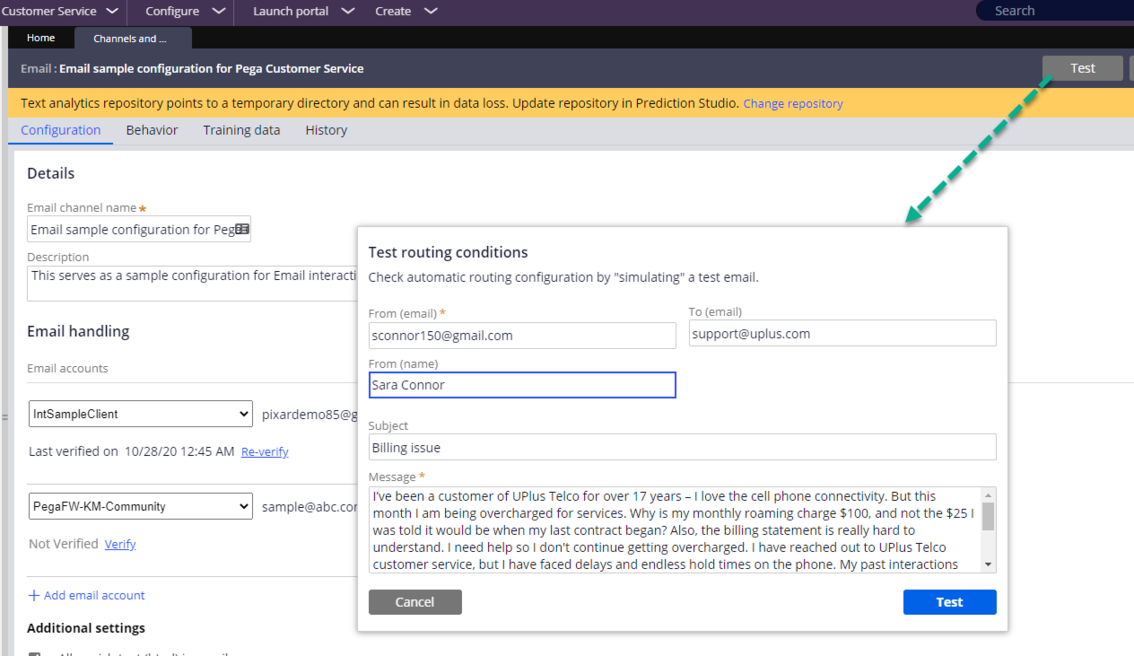Click the Details heading
Screen dimensions: 1134x656
[x=51, y=174]
